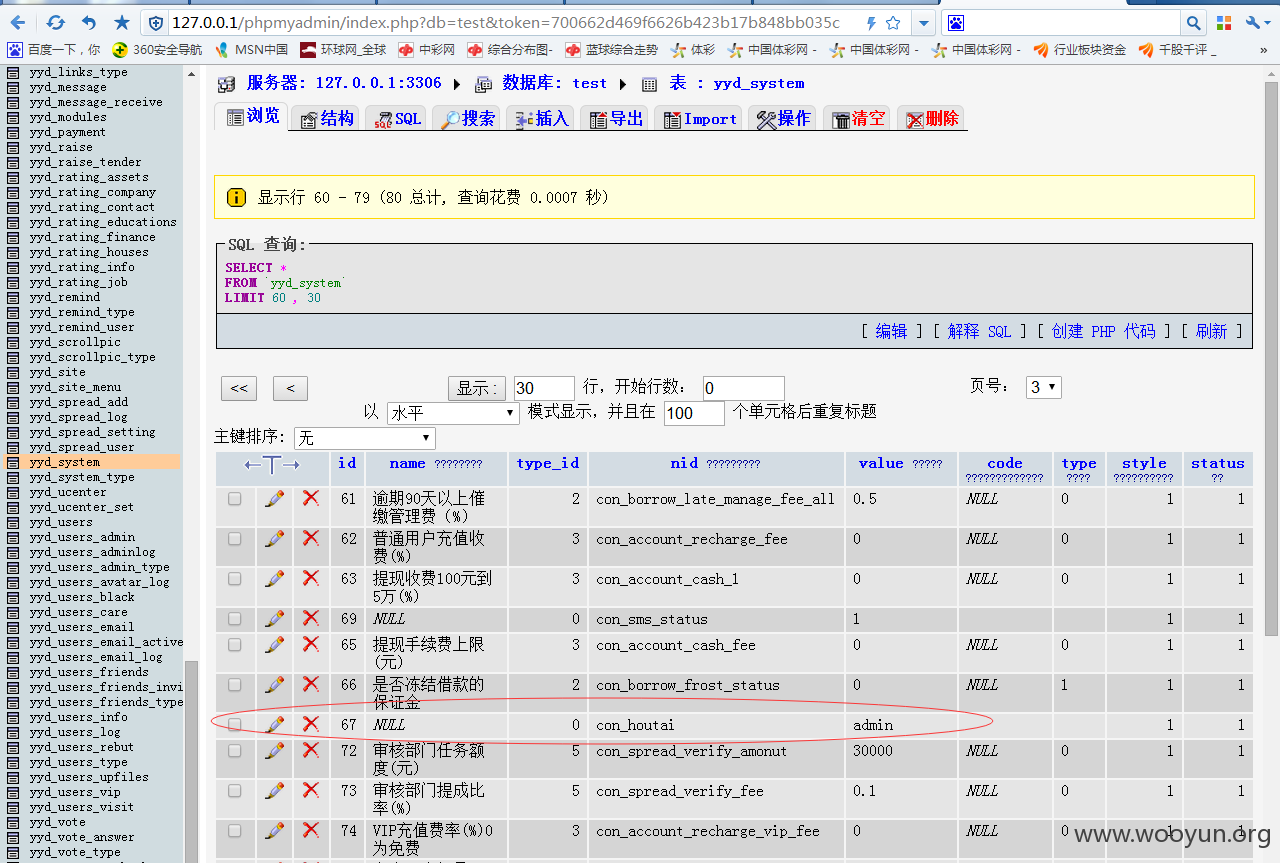Click the 编辑 query link
This screenshot has height=863, width=1280.
(891, 331)
